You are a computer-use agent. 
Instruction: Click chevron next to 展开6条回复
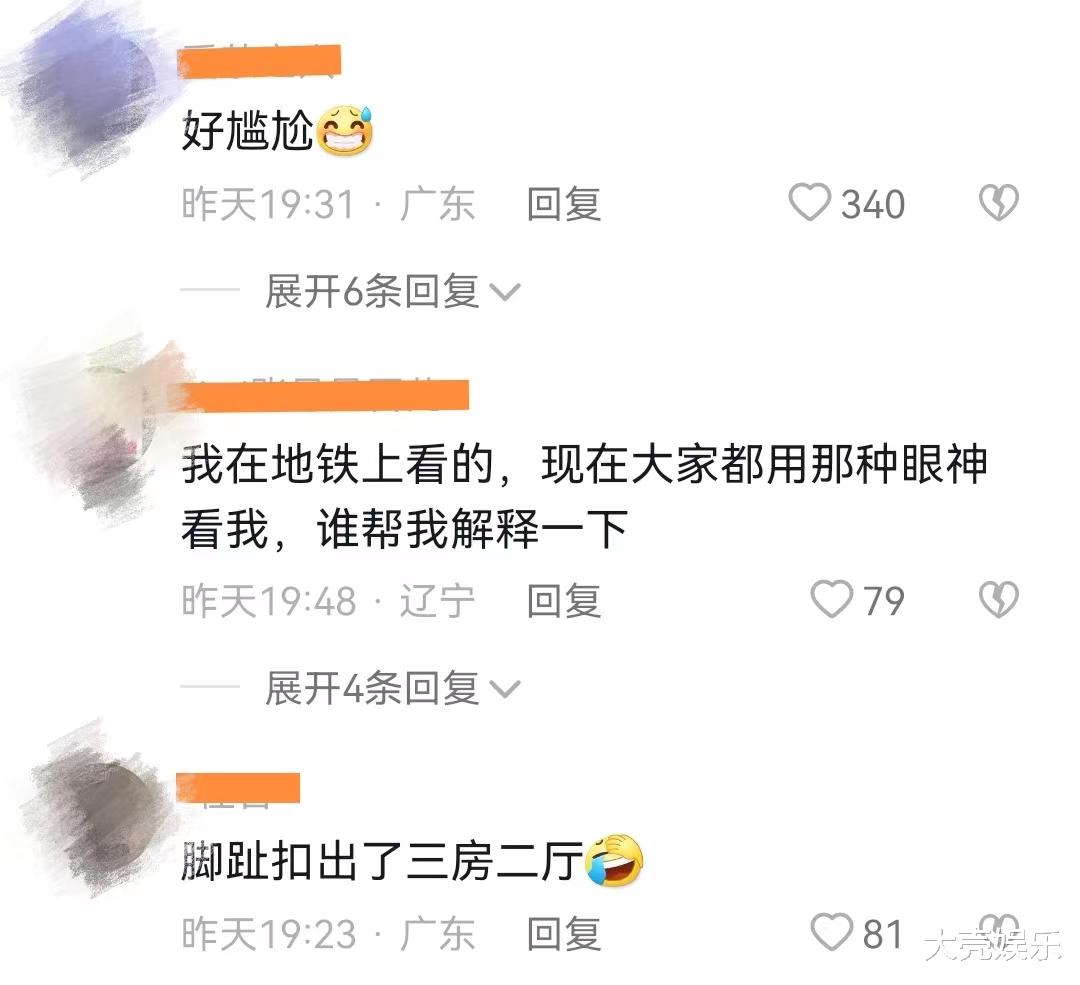(x=505, y=293)
